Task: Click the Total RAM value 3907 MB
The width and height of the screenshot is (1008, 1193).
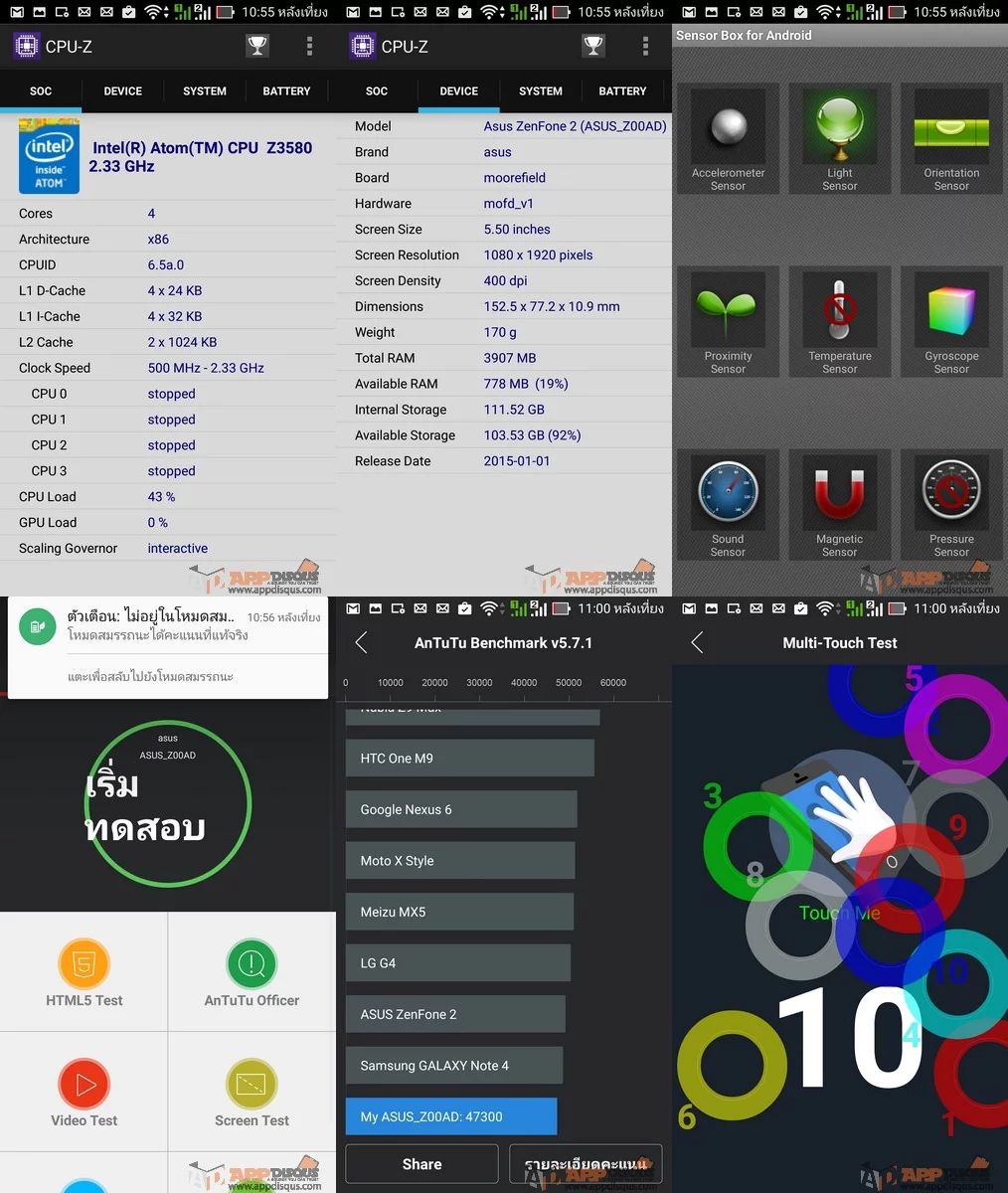Action: click(510, 358)
